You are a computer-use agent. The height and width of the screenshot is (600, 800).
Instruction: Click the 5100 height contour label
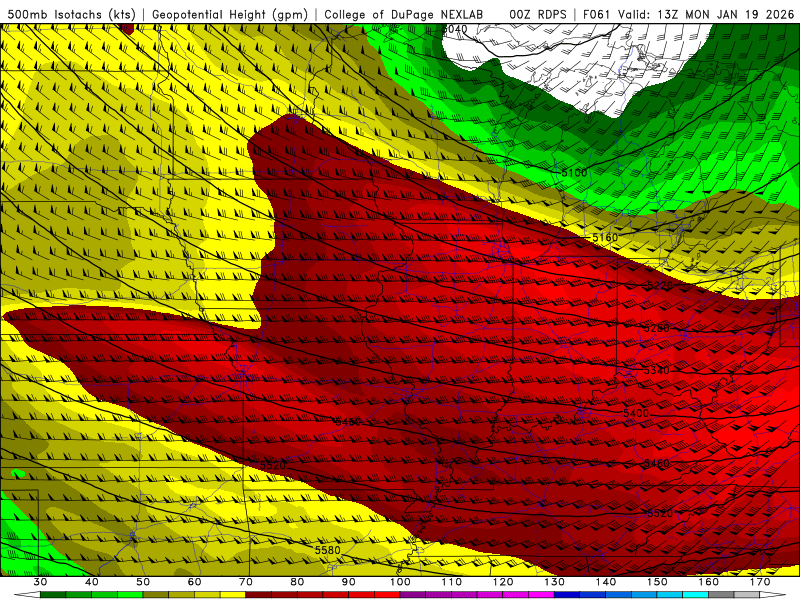pos(574,173)
